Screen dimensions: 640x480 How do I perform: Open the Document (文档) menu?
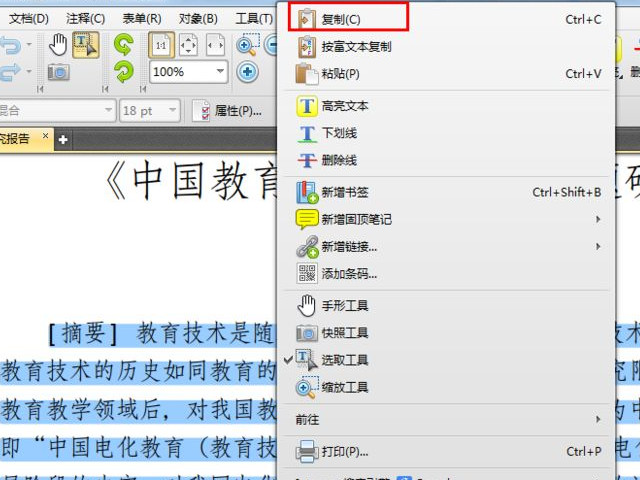point(29,19)
